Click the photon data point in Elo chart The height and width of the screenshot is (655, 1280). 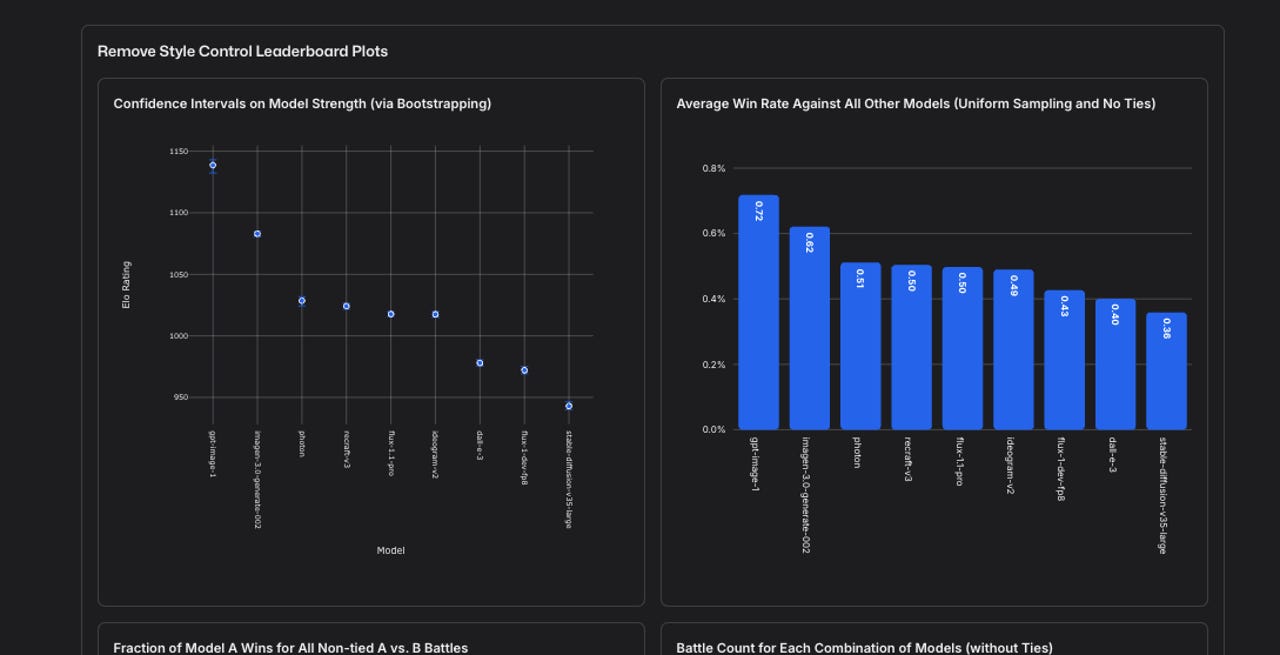(x=302, y=301)
